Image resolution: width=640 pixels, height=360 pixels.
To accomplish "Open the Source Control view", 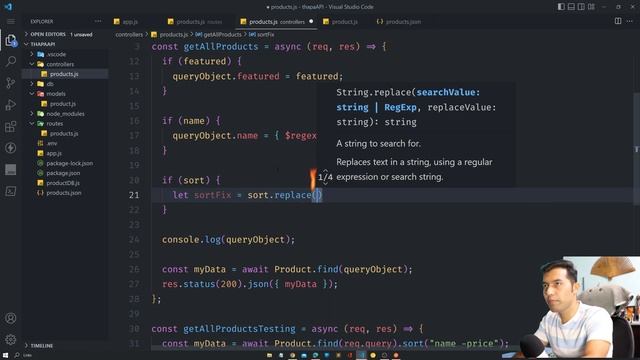I will 11,83.
